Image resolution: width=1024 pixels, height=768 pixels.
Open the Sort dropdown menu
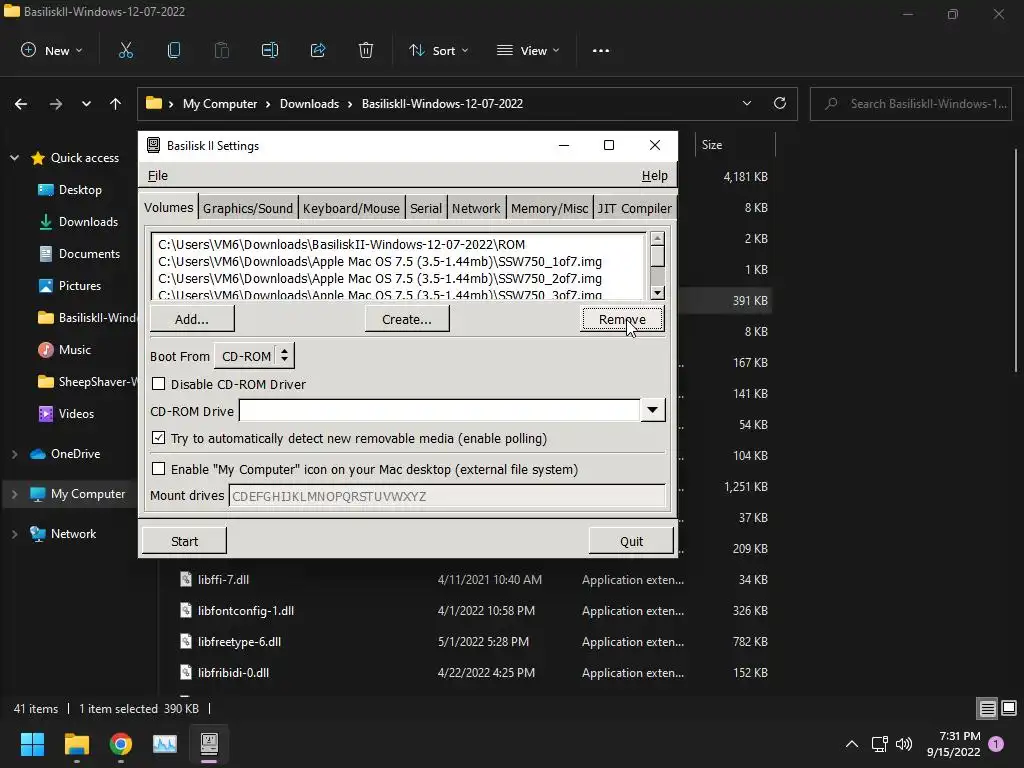tap(439, 50)
